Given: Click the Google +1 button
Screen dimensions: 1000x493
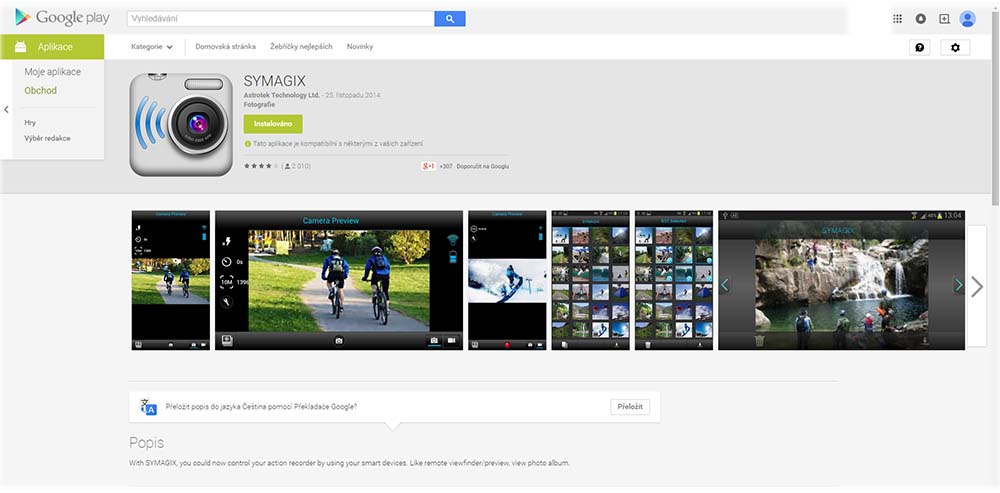Looking at the screenshot, I should coord(429,165).
